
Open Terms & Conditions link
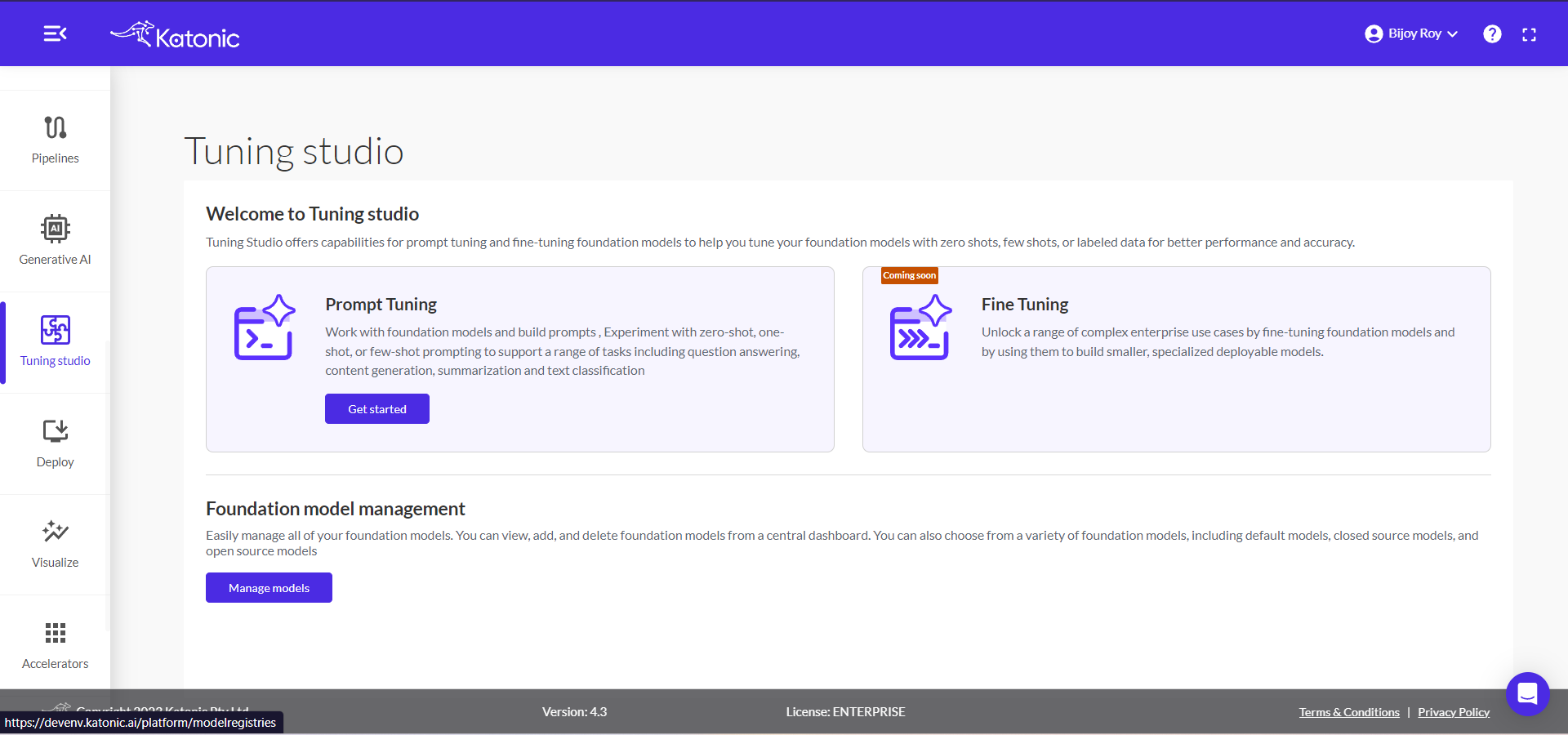[1349, 712]
